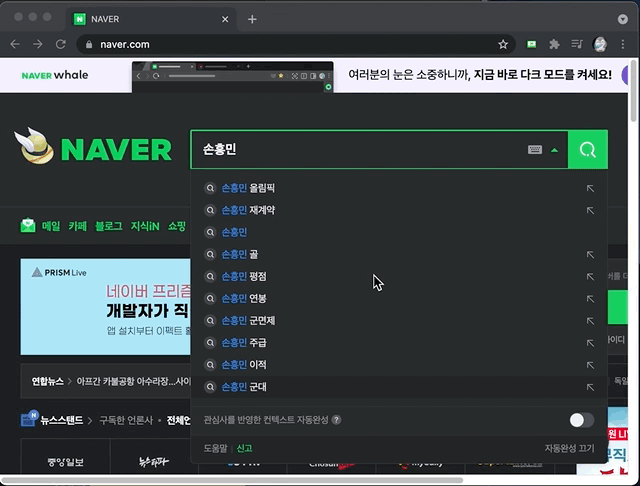This screenshot has height=486, width=640.
Task: Go back with browser back arrow
Action: [x=15, y=44]
